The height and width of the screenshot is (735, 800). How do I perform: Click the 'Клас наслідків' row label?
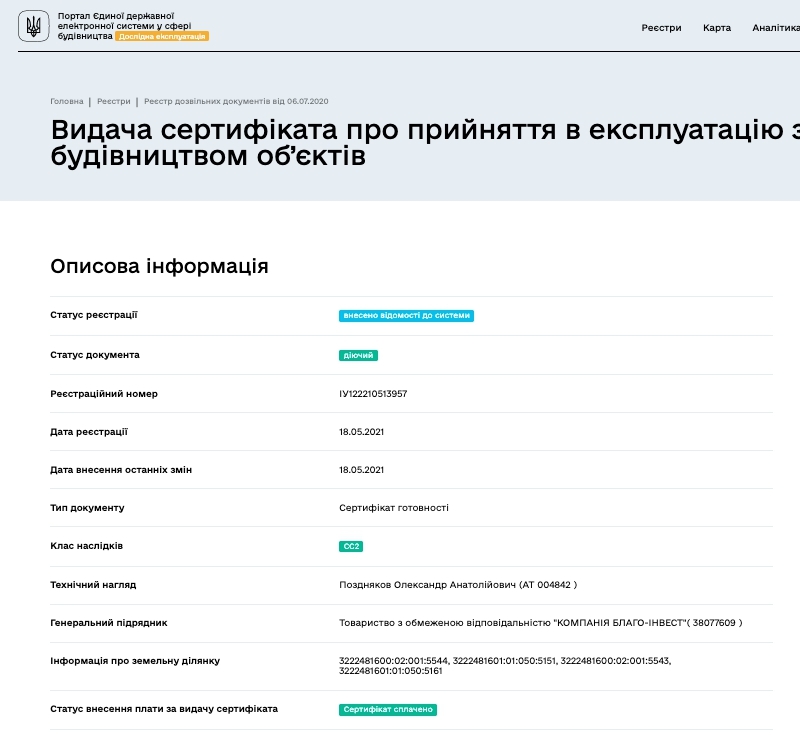click(x=87, y=546)
